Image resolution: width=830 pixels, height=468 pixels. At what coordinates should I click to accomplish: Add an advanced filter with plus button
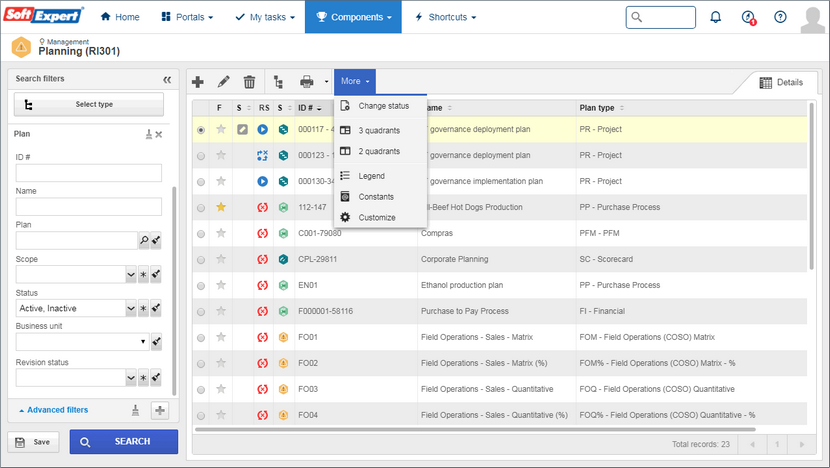(160, 410)
